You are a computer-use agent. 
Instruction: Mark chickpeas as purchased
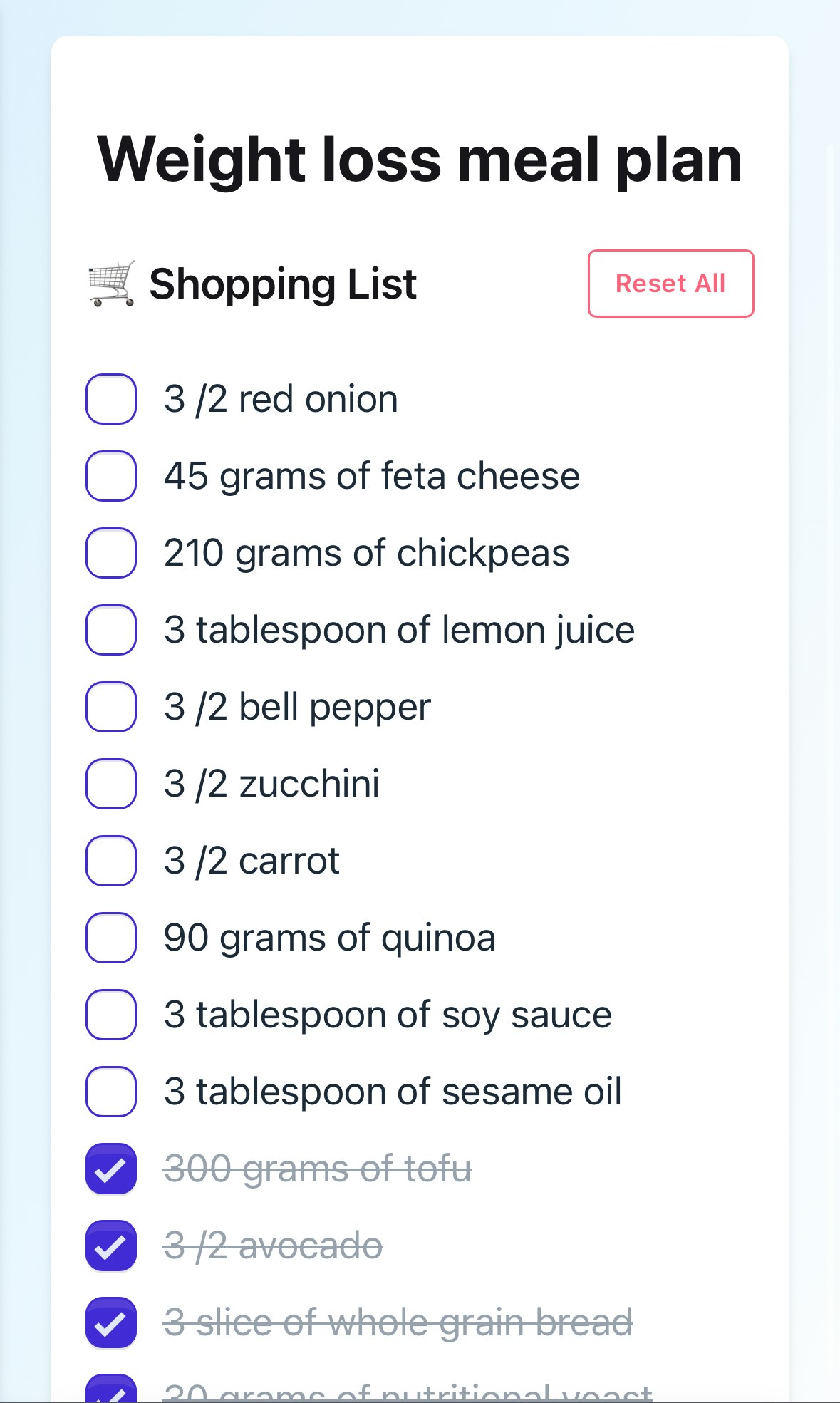[x=111, y=553]
